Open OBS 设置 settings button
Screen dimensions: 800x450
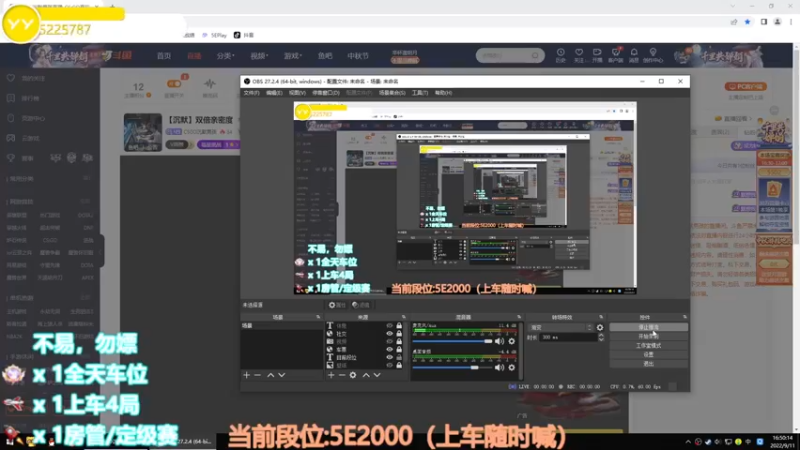click(648, 355)
